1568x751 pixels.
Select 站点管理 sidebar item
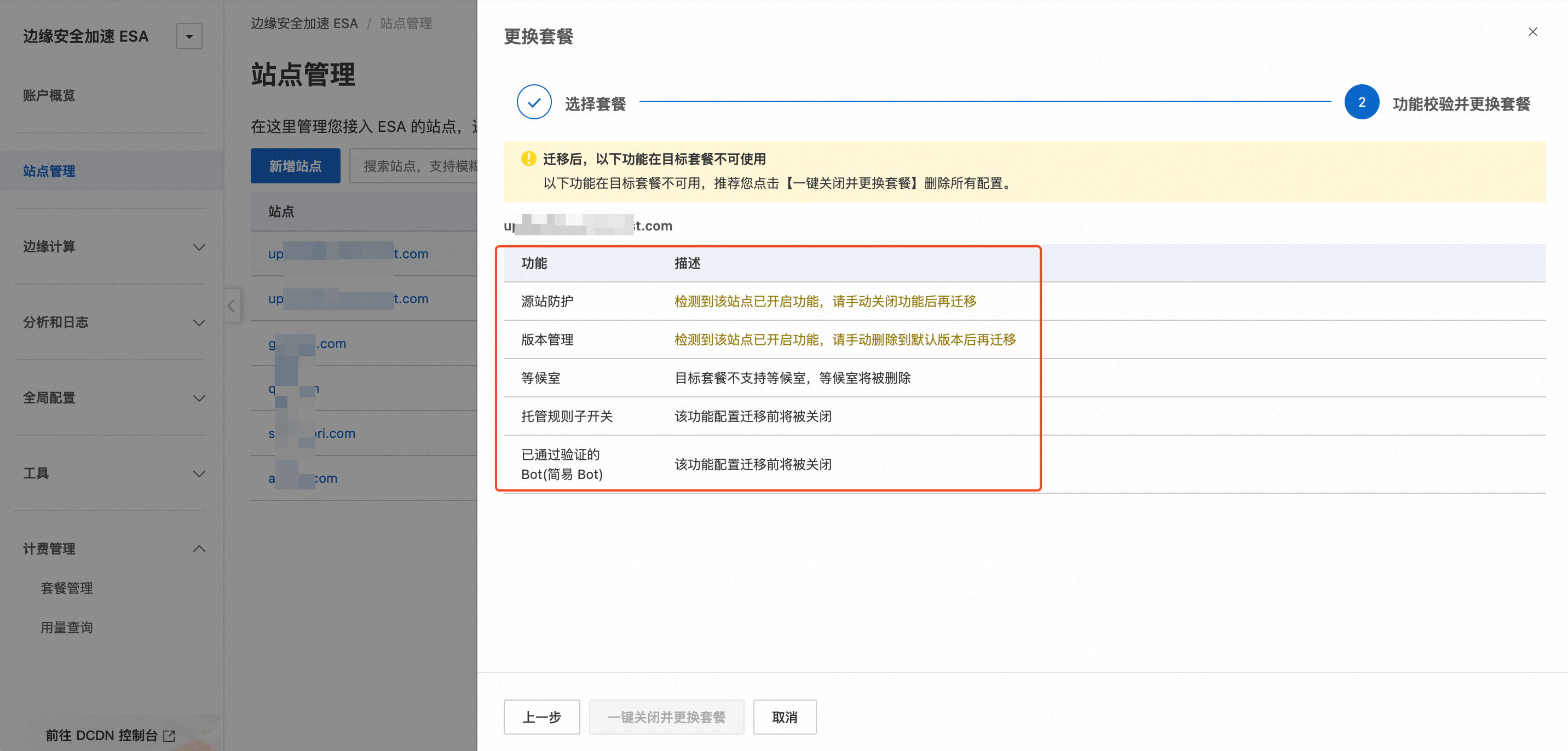[x=49, y=171]
